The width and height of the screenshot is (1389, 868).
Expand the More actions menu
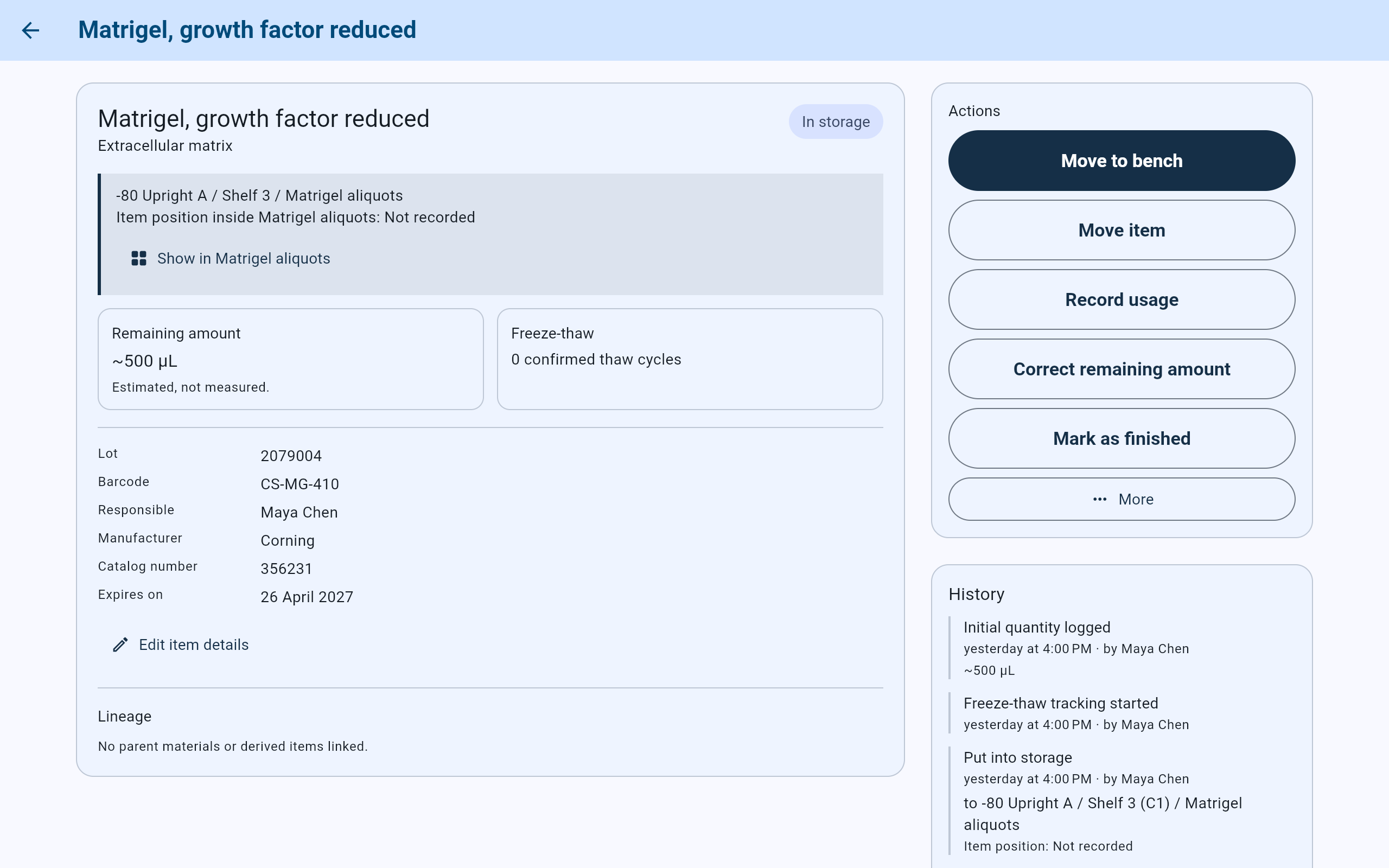[x=1122, y=500]
